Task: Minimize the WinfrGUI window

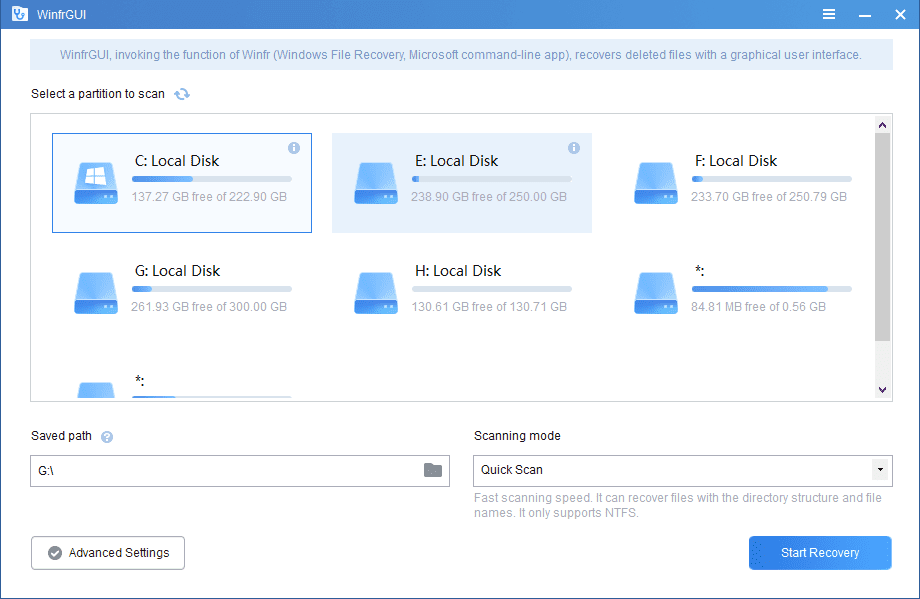Action: coord(864,15)
